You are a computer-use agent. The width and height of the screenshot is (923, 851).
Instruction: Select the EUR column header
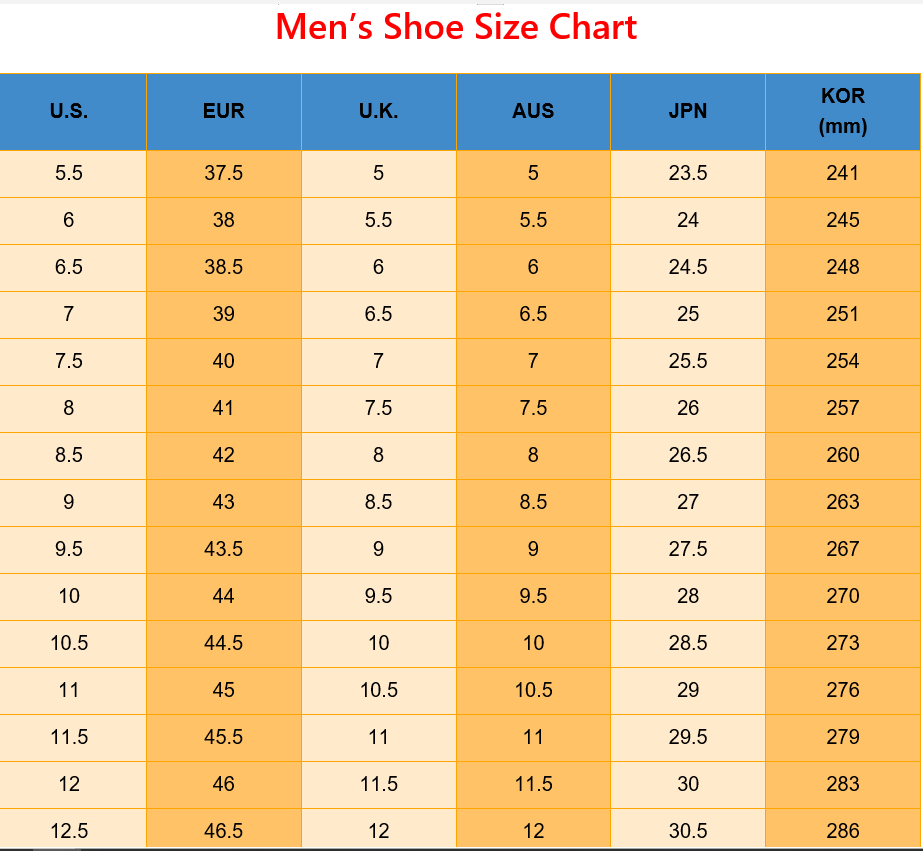(x=223, y=111)
